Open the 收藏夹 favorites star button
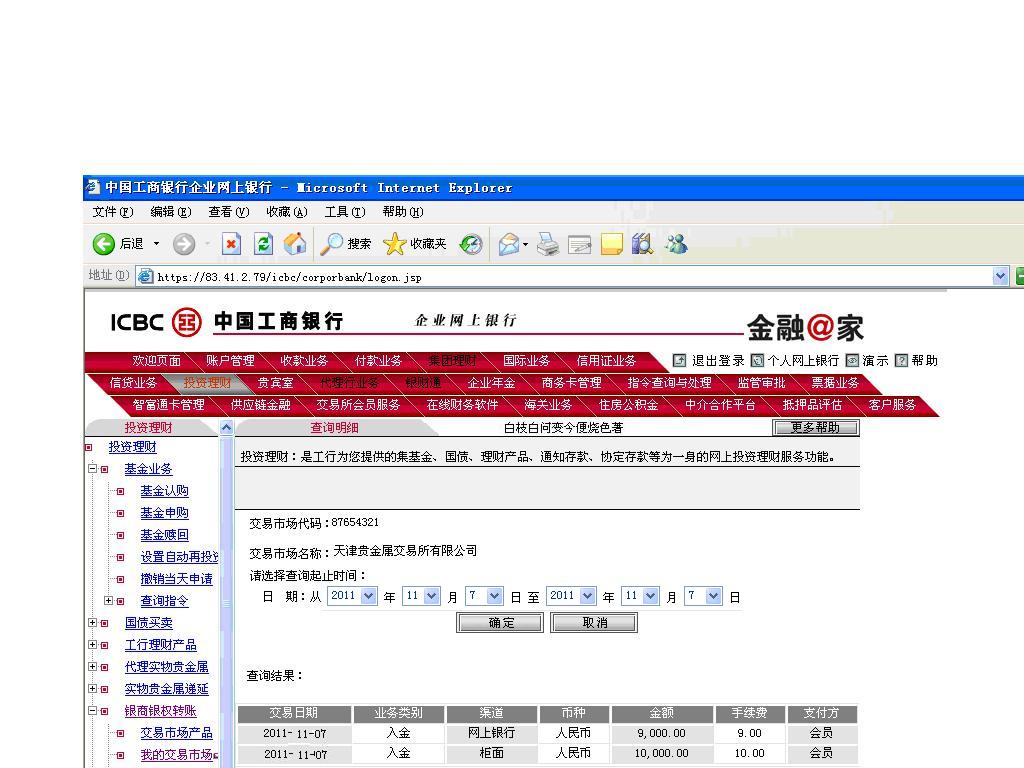 click(415, 244)
